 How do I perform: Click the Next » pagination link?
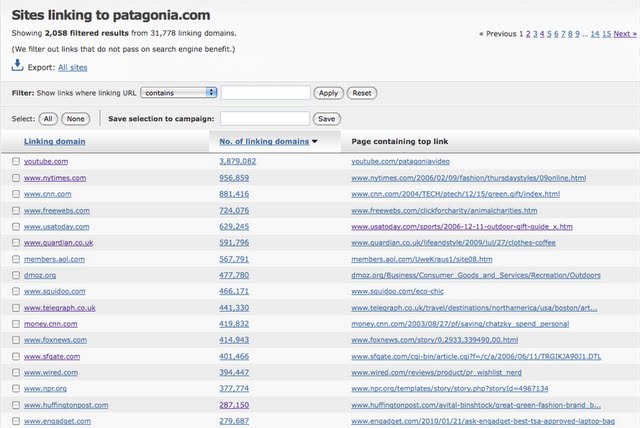625,34
